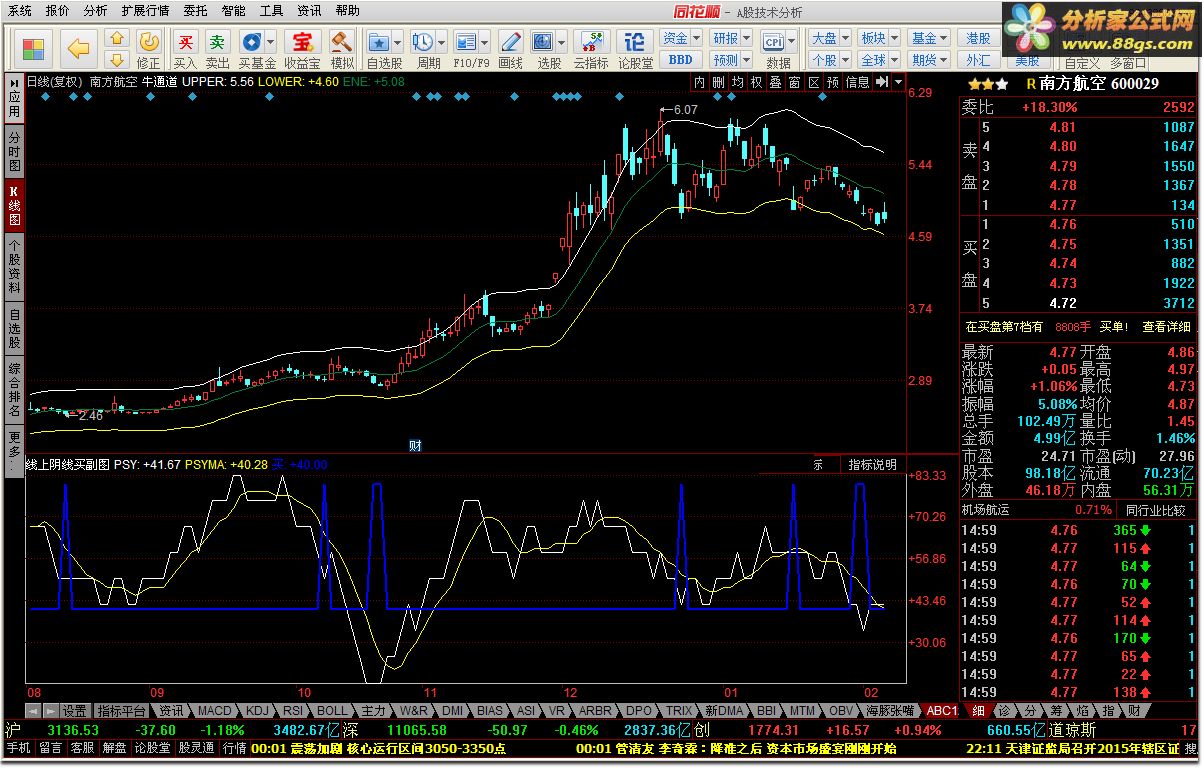Click the 设置 button near indicator tabs
1204x768 pixels.
tap(74, 710)
